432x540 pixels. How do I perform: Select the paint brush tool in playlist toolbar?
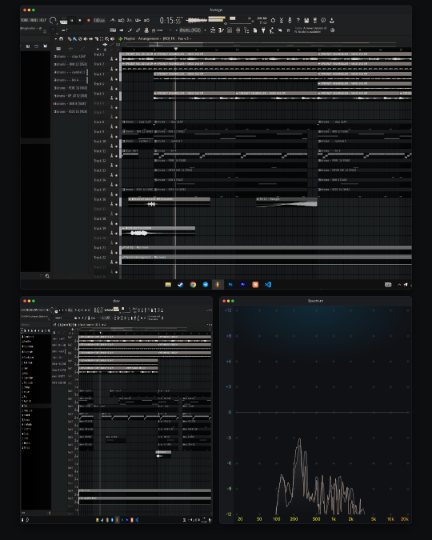point(74,39)
